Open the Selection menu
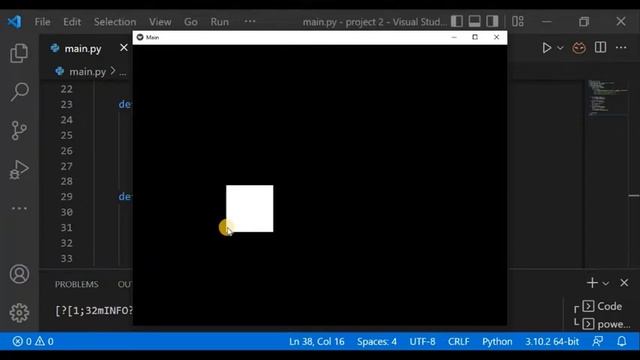This screenshot has height=360, width=640. click(115, 22)
